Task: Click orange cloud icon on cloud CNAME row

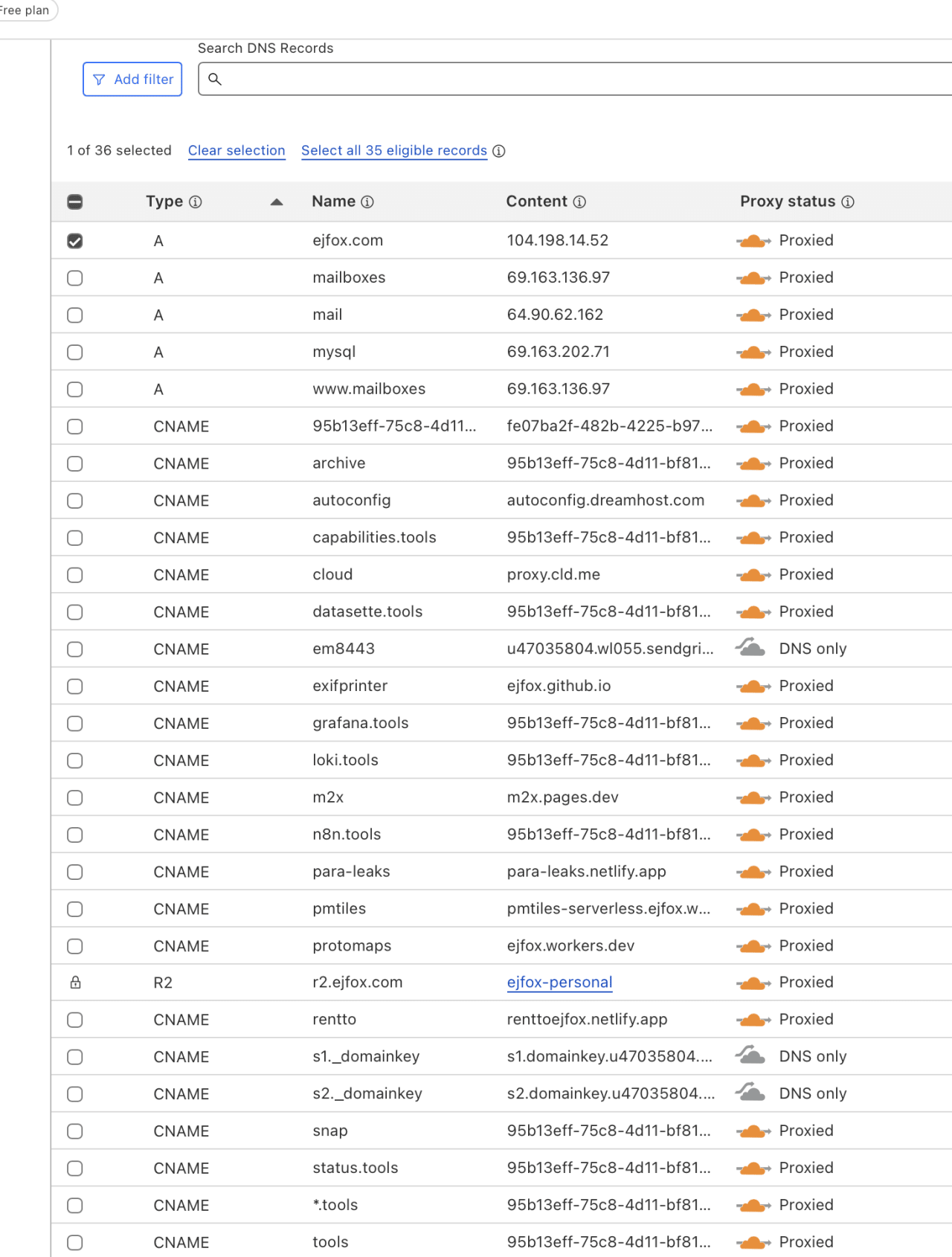Action: 753,575
